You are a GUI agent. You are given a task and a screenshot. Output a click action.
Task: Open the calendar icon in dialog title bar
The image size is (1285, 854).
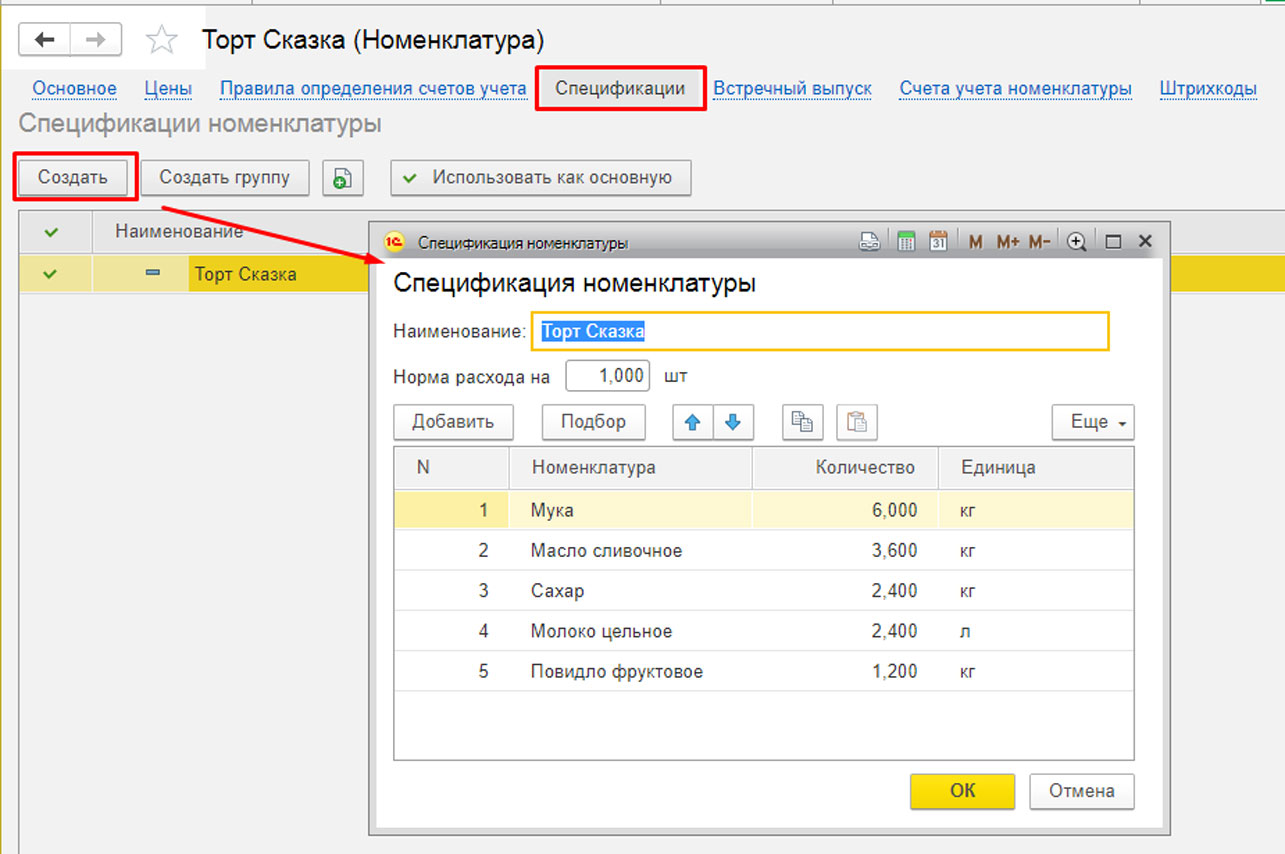pyautogui.click(x=938, y=242)
